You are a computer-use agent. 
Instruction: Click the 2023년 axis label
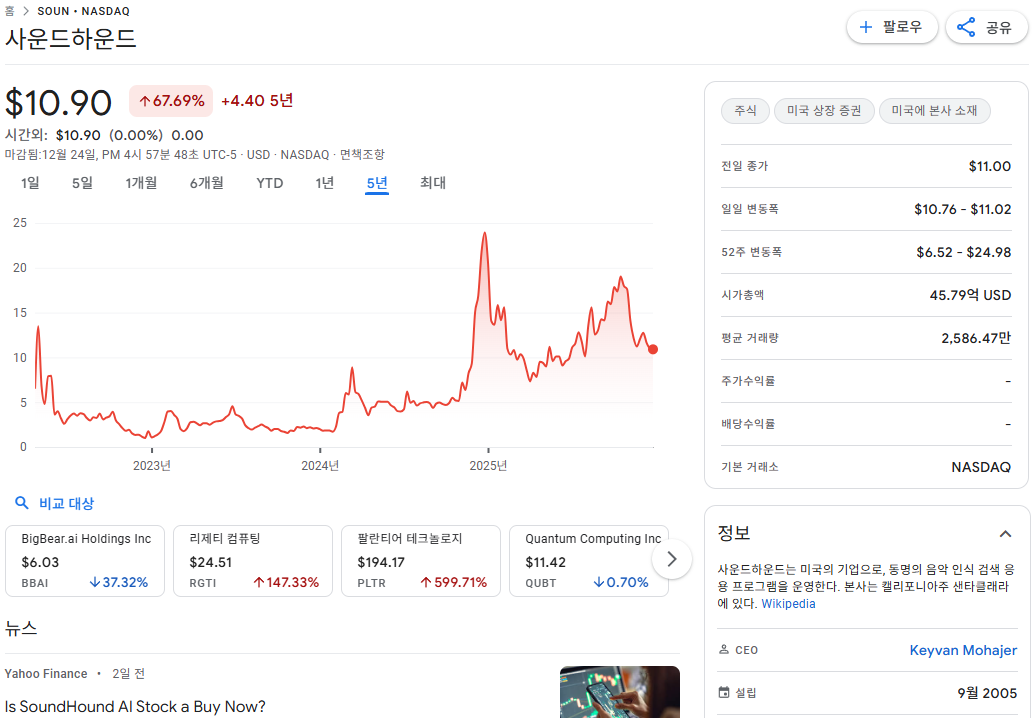(x=152, y=466)
